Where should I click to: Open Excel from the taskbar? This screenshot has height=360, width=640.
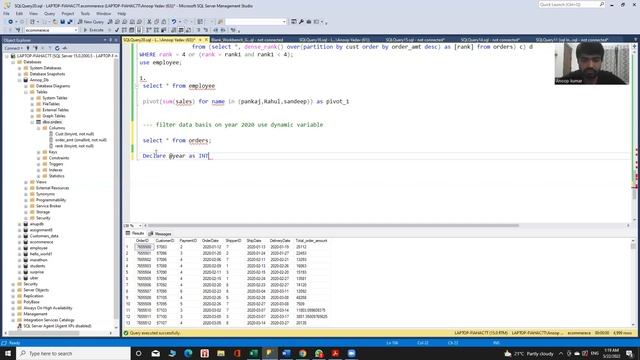(253, 353)
